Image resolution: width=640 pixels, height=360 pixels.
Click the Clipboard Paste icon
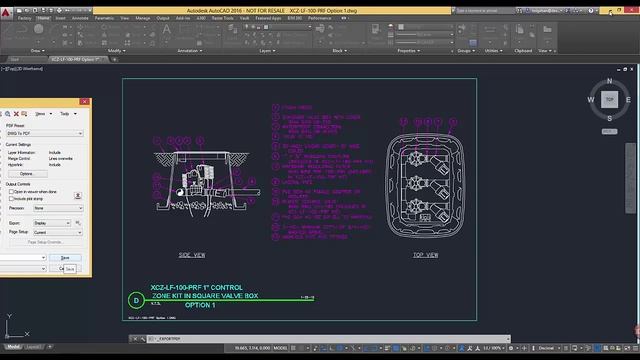point(520,29)
